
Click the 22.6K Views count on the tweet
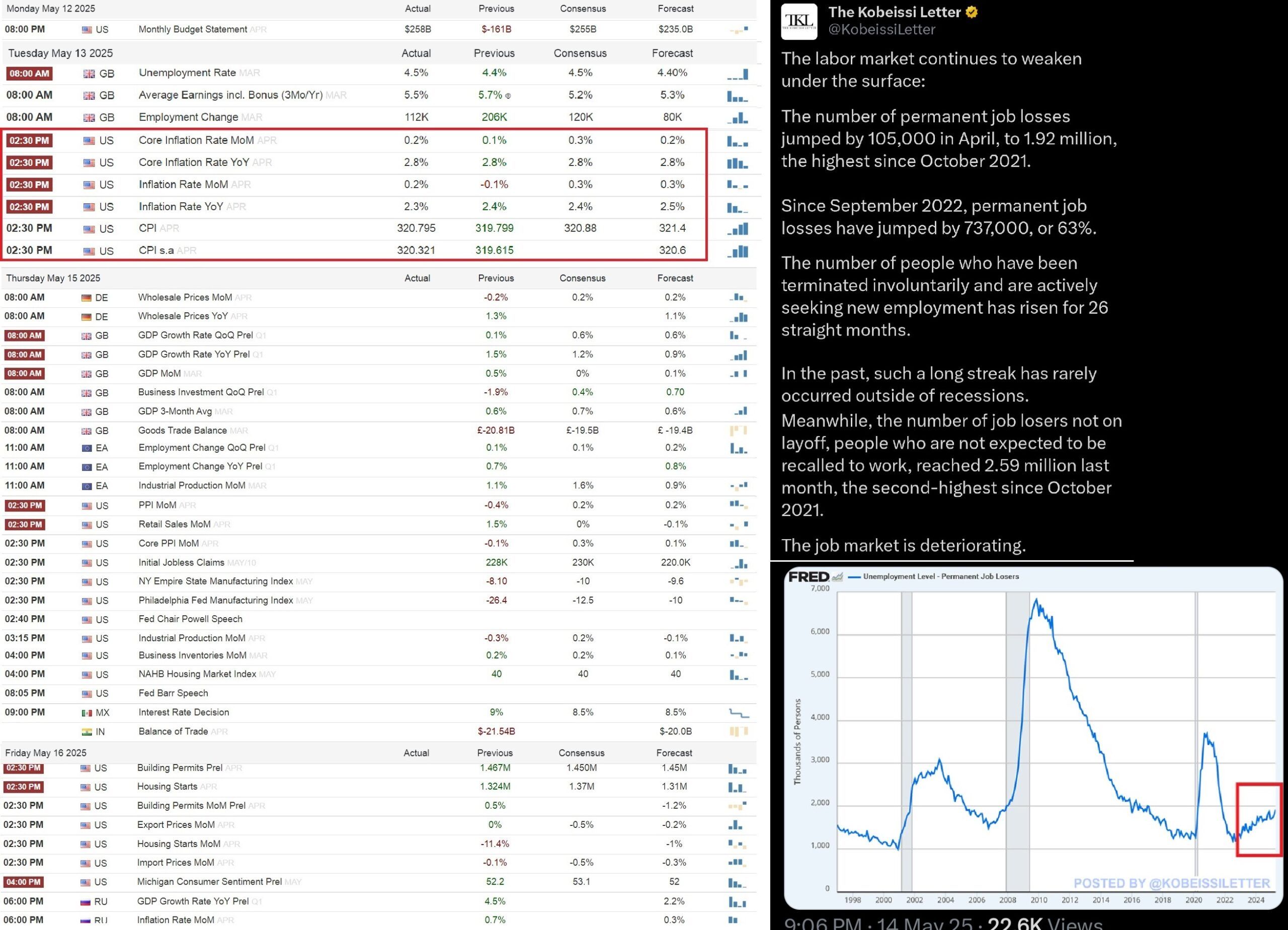[x=1045, y=924]
